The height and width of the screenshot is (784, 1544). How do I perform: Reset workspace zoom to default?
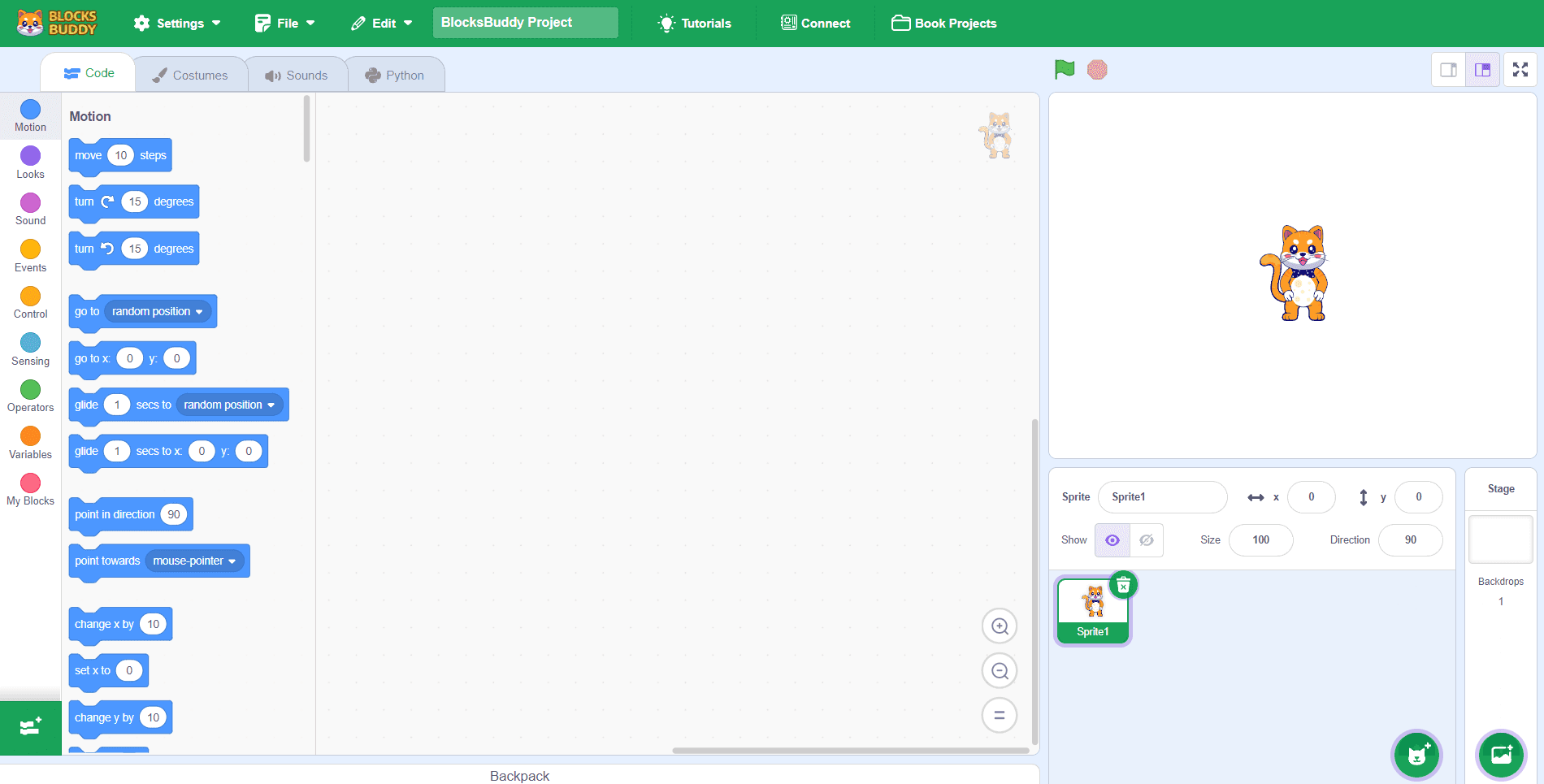click(x=1000, y=715)
